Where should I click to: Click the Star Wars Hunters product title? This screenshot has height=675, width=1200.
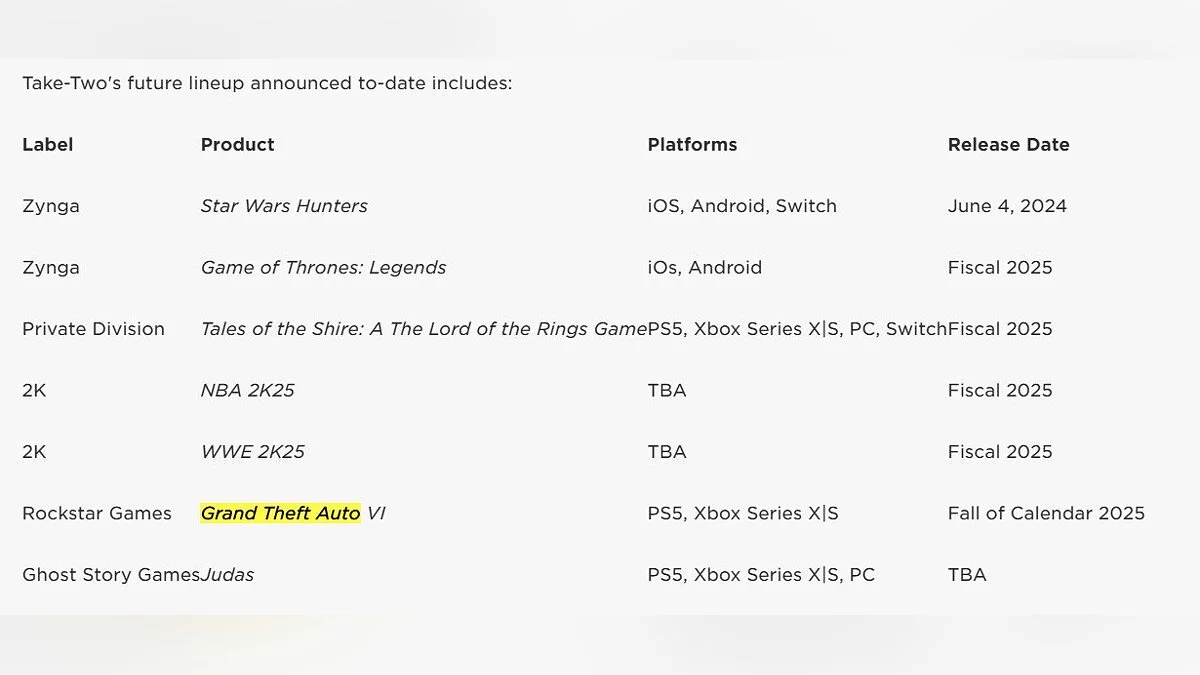(284, 207)
